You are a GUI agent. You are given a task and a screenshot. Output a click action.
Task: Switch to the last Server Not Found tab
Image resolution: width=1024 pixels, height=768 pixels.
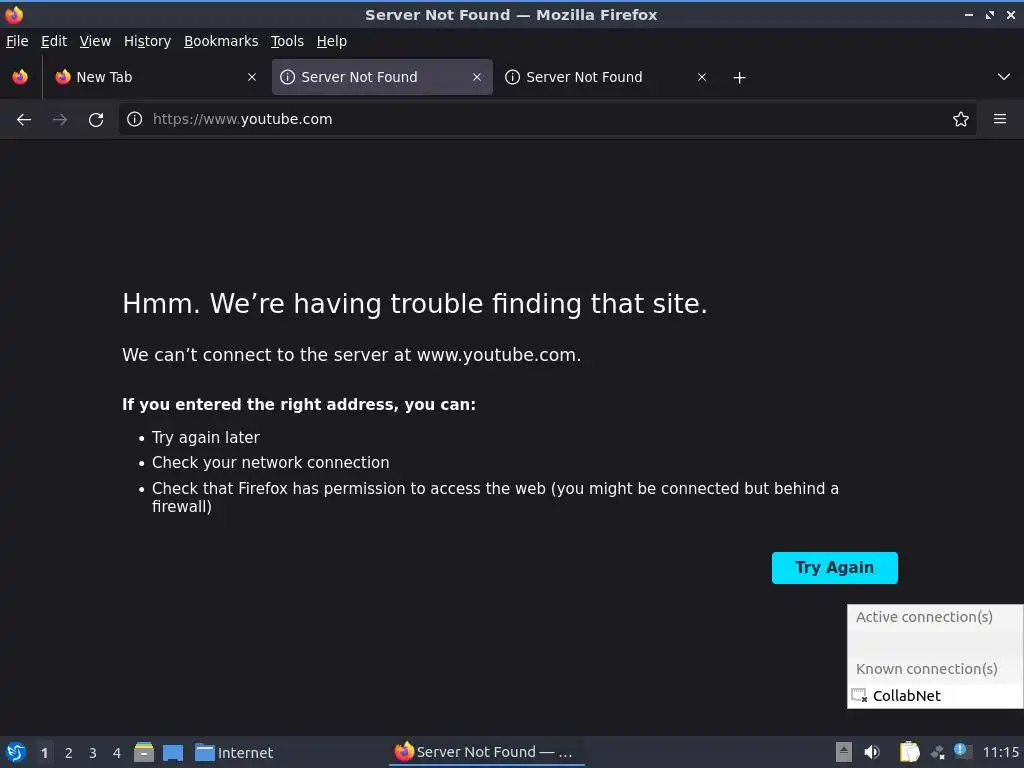[605, 77]
